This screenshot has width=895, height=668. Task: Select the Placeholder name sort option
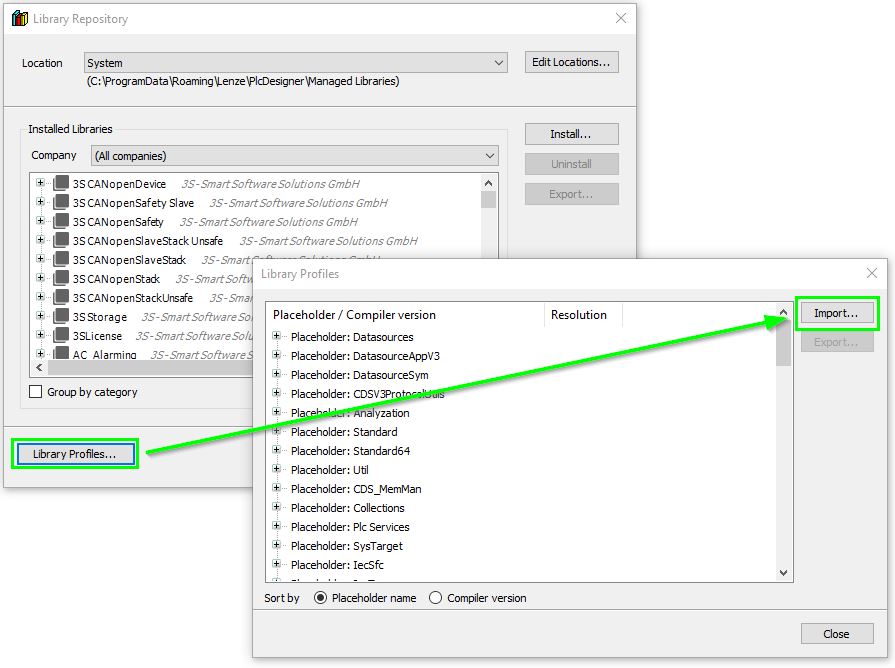[x=321, y=598]
